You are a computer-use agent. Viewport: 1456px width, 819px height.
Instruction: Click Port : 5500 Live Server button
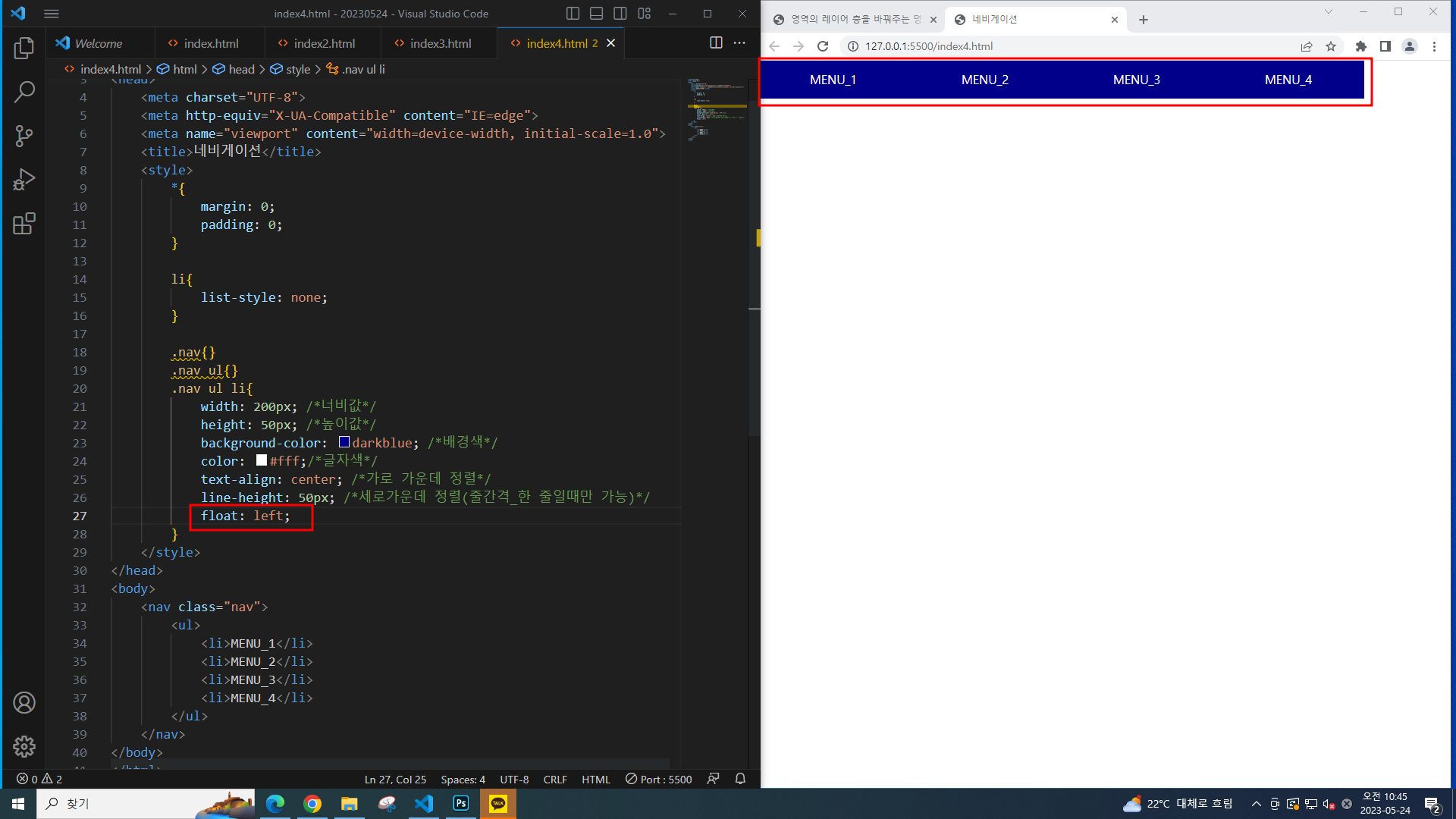658,780
